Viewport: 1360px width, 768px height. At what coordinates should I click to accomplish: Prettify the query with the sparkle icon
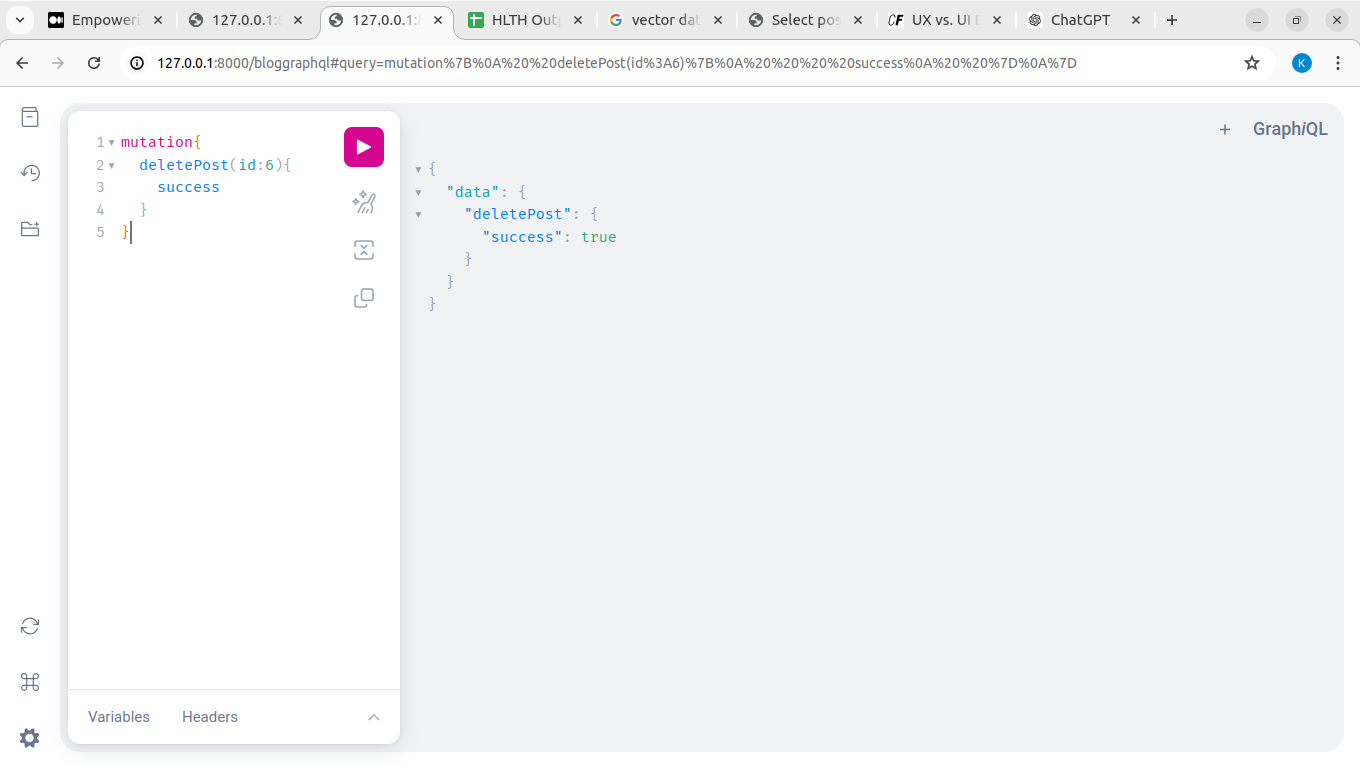[364, 203]
